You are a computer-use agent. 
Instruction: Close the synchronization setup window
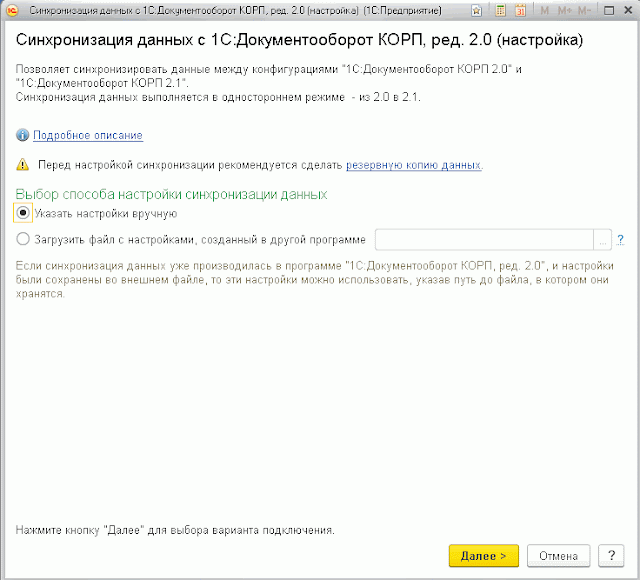[629, 11]
